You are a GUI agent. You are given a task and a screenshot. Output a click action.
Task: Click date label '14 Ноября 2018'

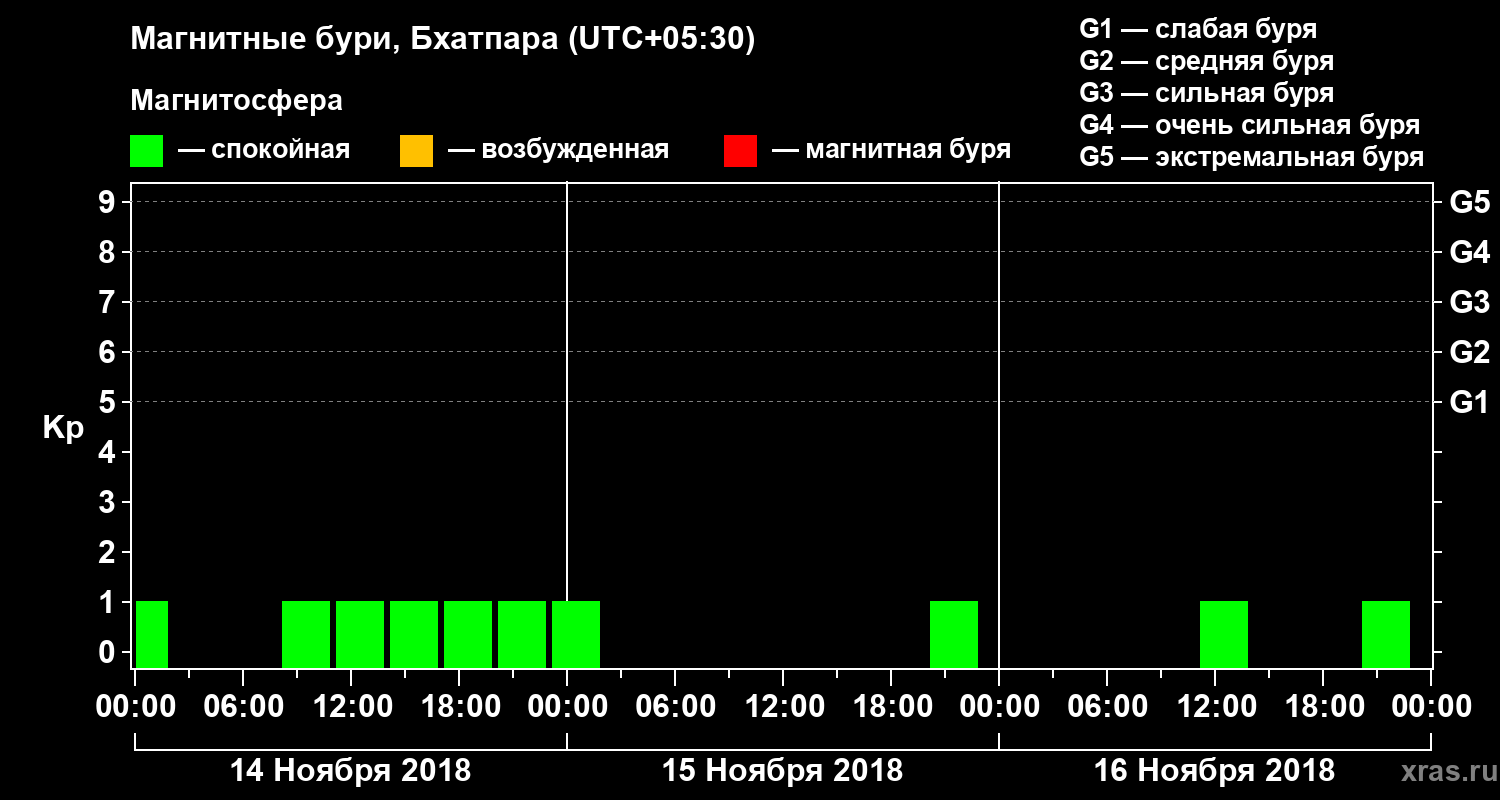[x=350, y=771]
